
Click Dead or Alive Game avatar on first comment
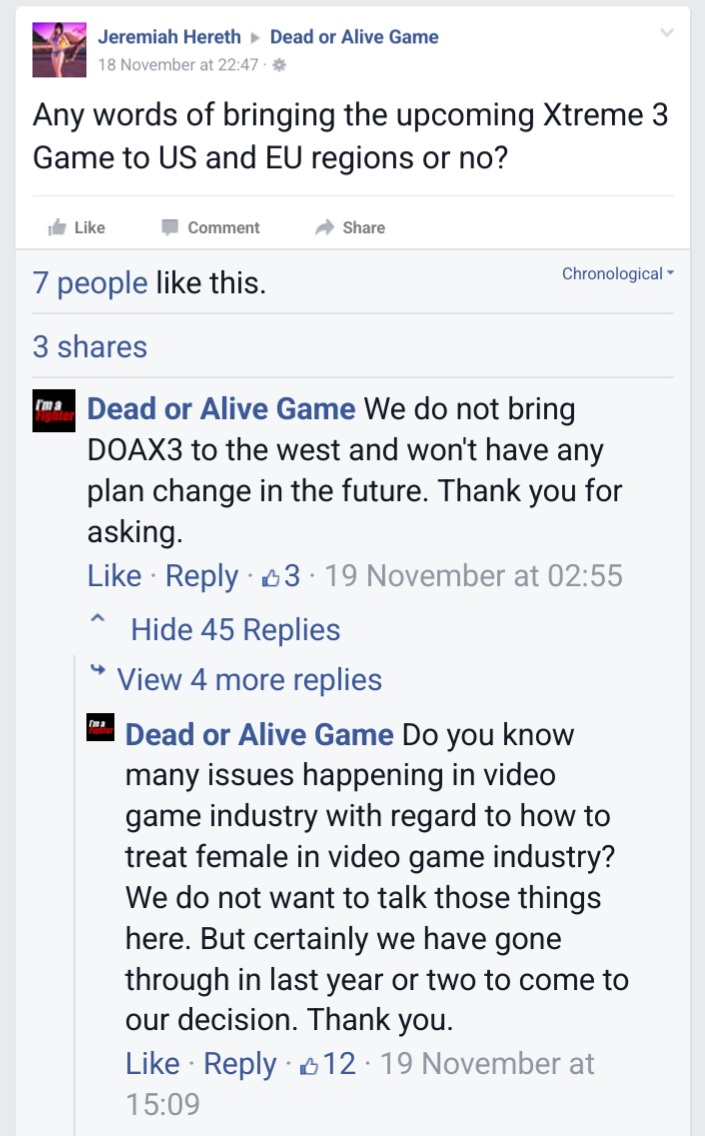[54, 411]
